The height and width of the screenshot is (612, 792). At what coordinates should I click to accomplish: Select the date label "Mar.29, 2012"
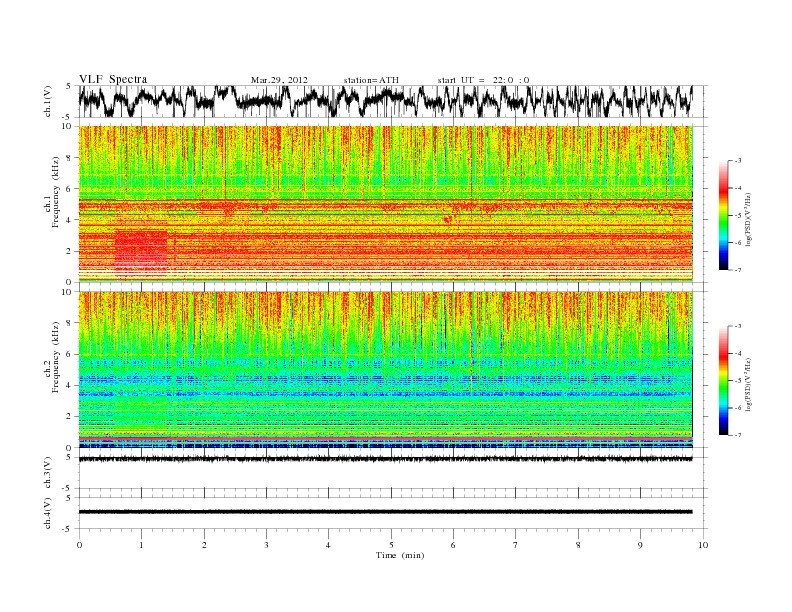click(279, 80)
